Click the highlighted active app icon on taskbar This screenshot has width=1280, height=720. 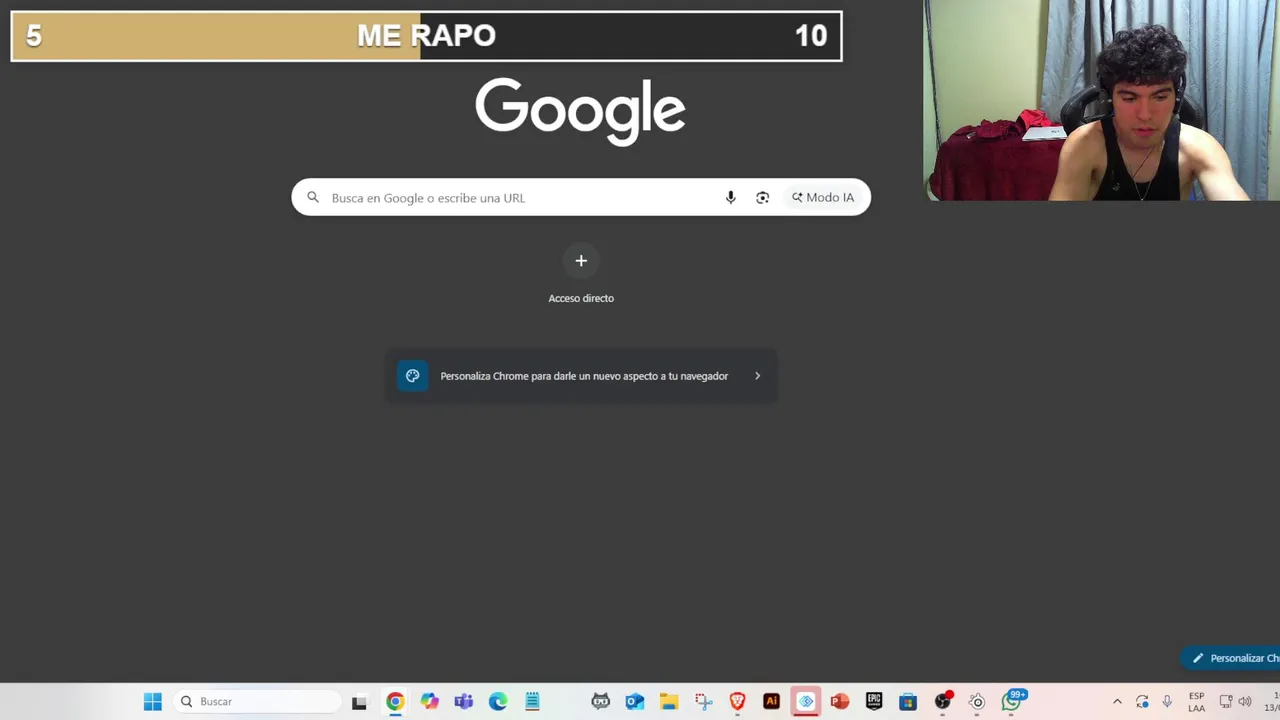805,702
